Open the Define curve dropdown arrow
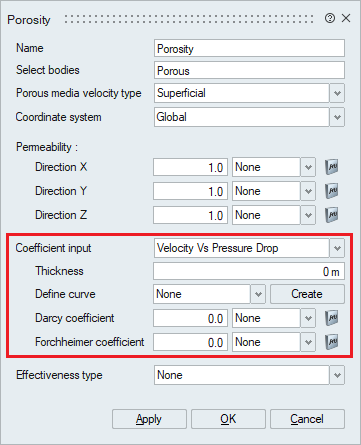This screenshot has height=445, width=361. [258, 294]
